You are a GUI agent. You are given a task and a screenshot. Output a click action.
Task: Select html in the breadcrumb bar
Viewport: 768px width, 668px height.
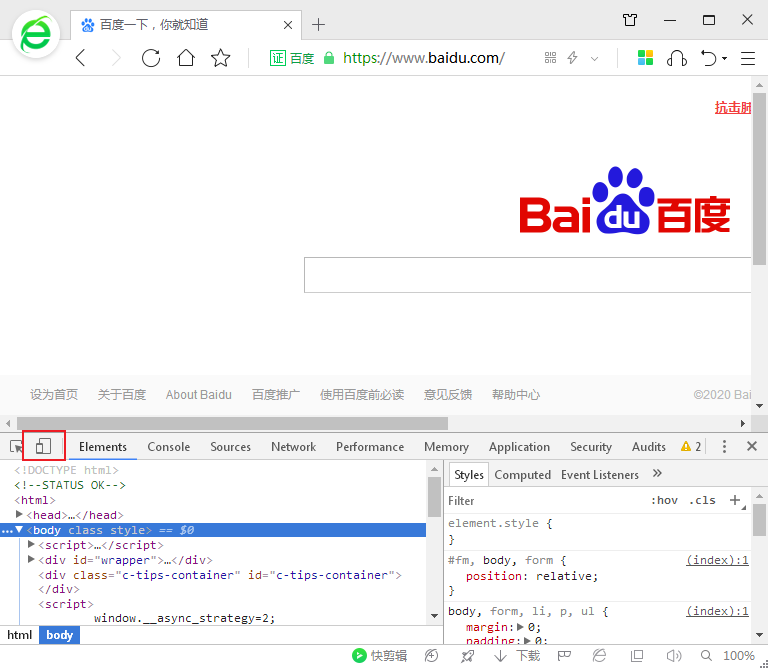pyautogui.click(x=20, y=635)
